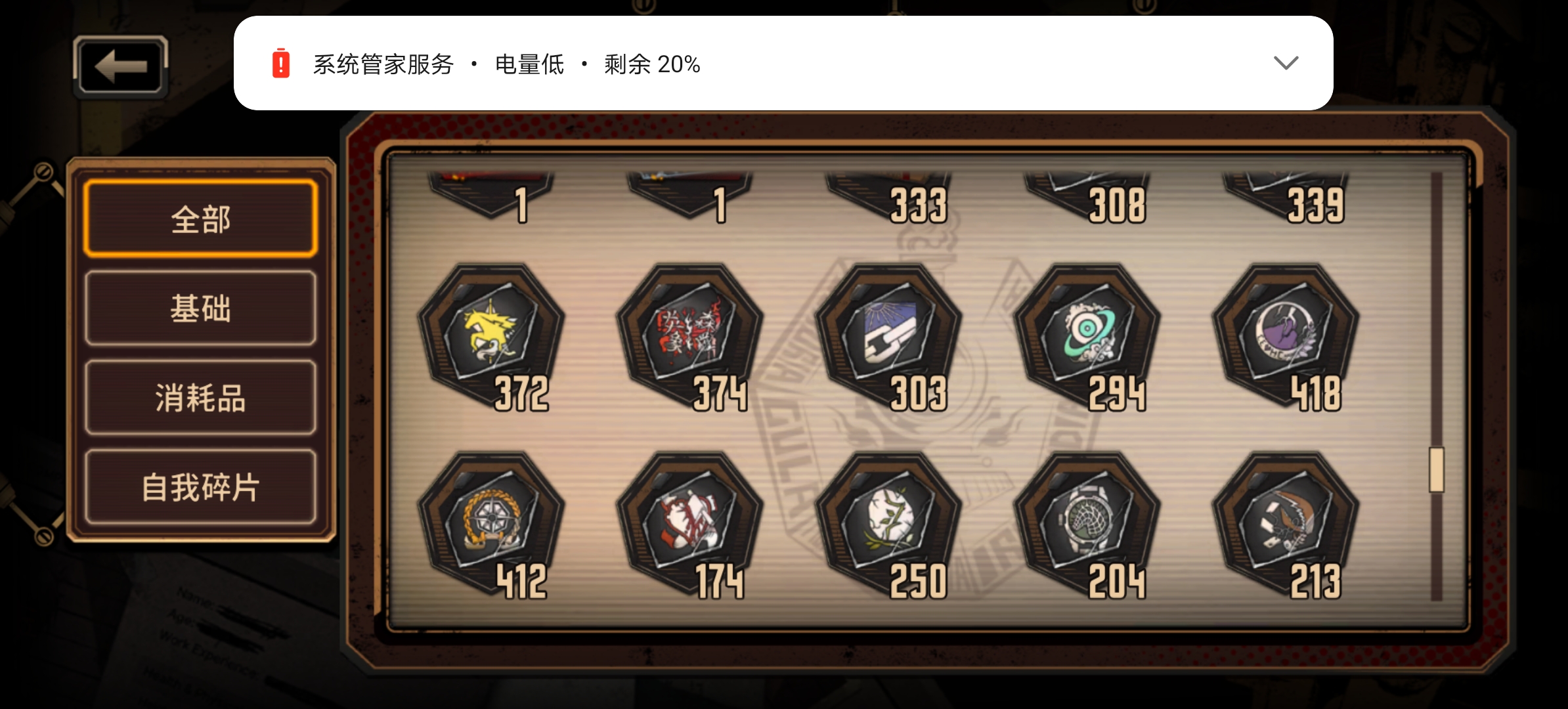This screenshot has width=1568, height=709.
Task: Show only 消耗品 items
Action: [201, 397]
